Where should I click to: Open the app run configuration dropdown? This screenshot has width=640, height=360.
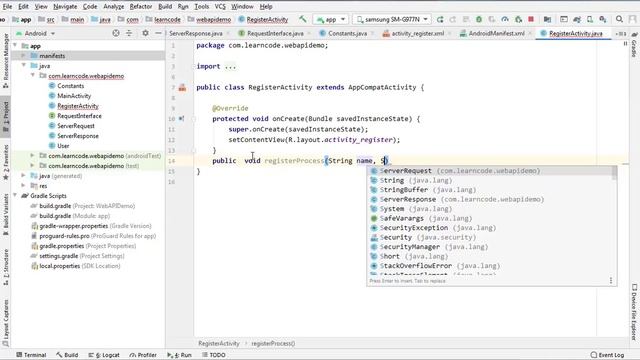coord(331,19)
